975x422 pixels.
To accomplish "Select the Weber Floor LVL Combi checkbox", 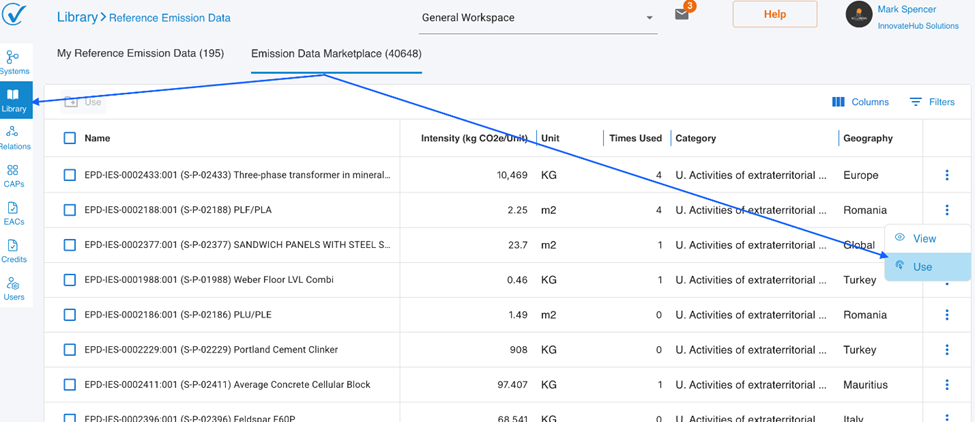I will (x=70, y=280).
